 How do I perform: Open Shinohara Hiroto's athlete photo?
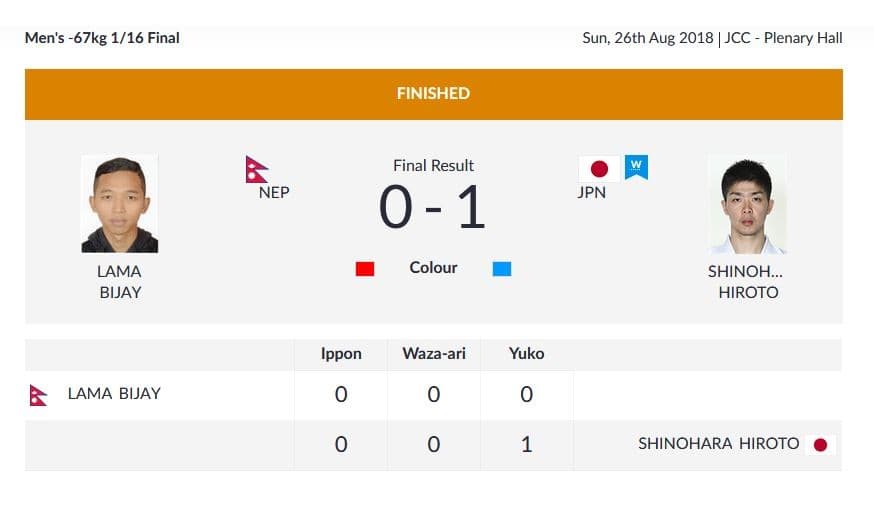pos(747,204)
